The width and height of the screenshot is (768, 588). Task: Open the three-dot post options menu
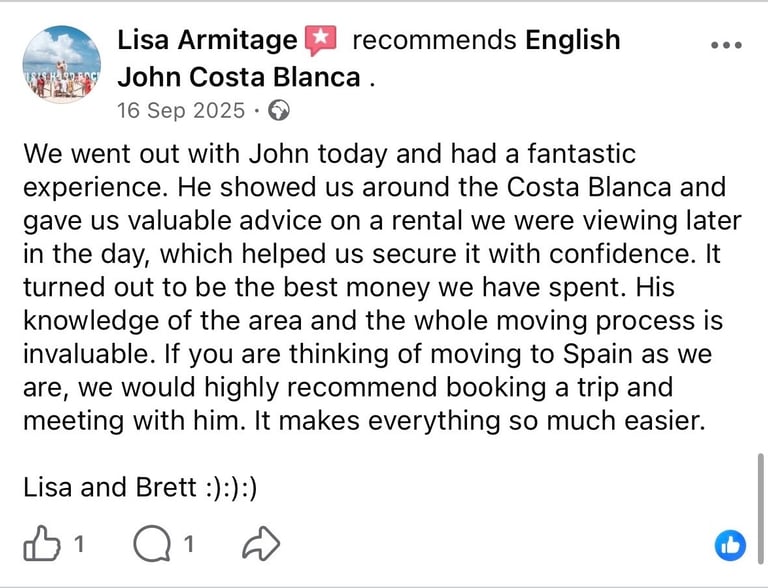coord(726,46)
